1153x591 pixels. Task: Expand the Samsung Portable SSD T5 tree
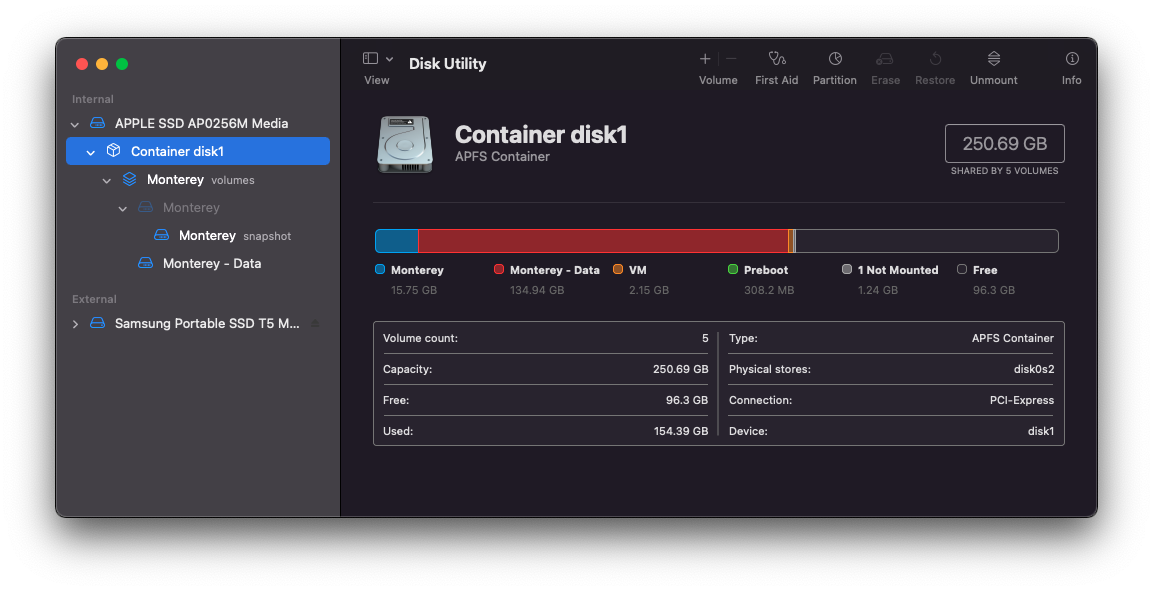point(75,323)
